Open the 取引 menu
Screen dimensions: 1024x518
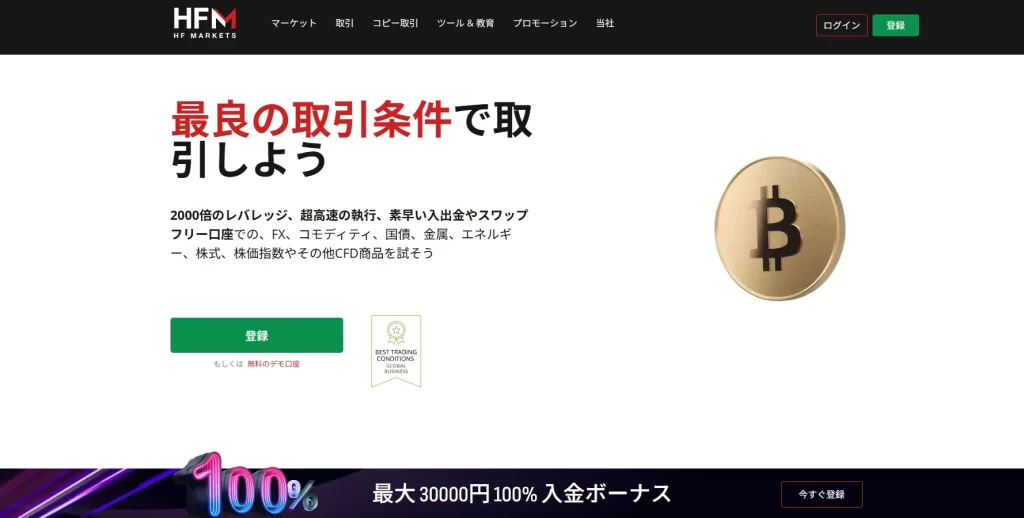click(344, 24)
